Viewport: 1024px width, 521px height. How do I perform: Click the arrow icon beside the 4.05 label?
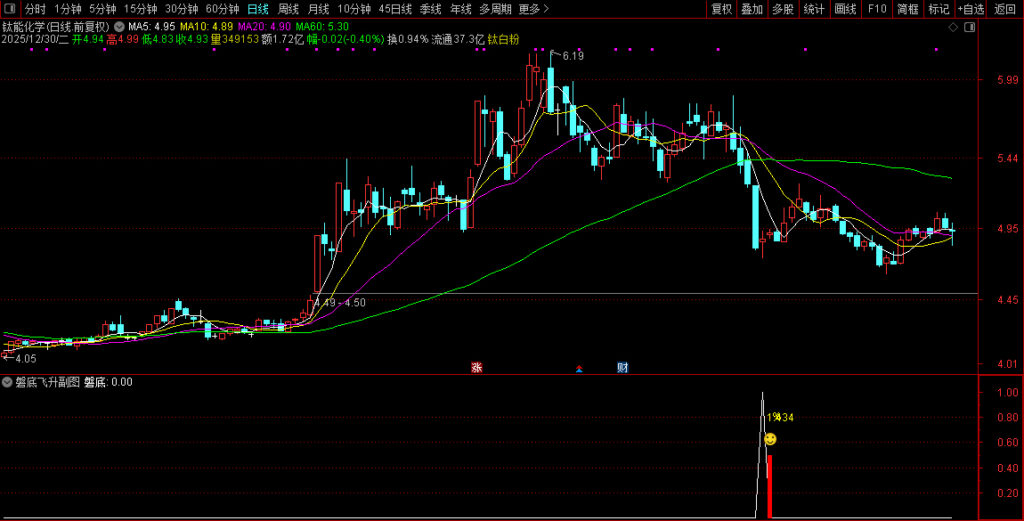click(7, 357)
